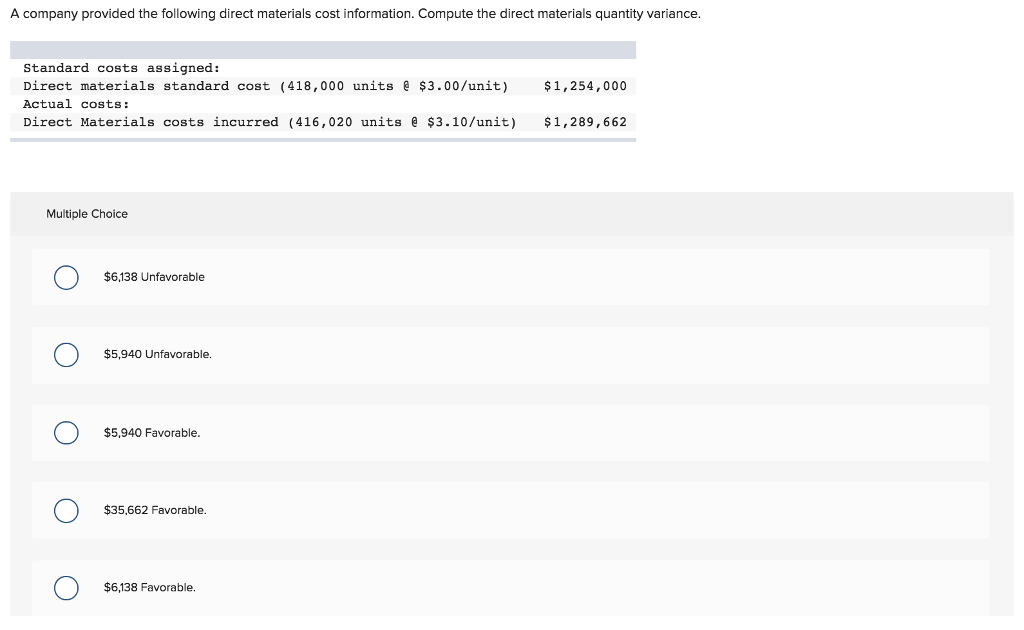Click the "Standard costs assigned:" table line
This screenshot has width=1024, height=630.
coord(121,68)
